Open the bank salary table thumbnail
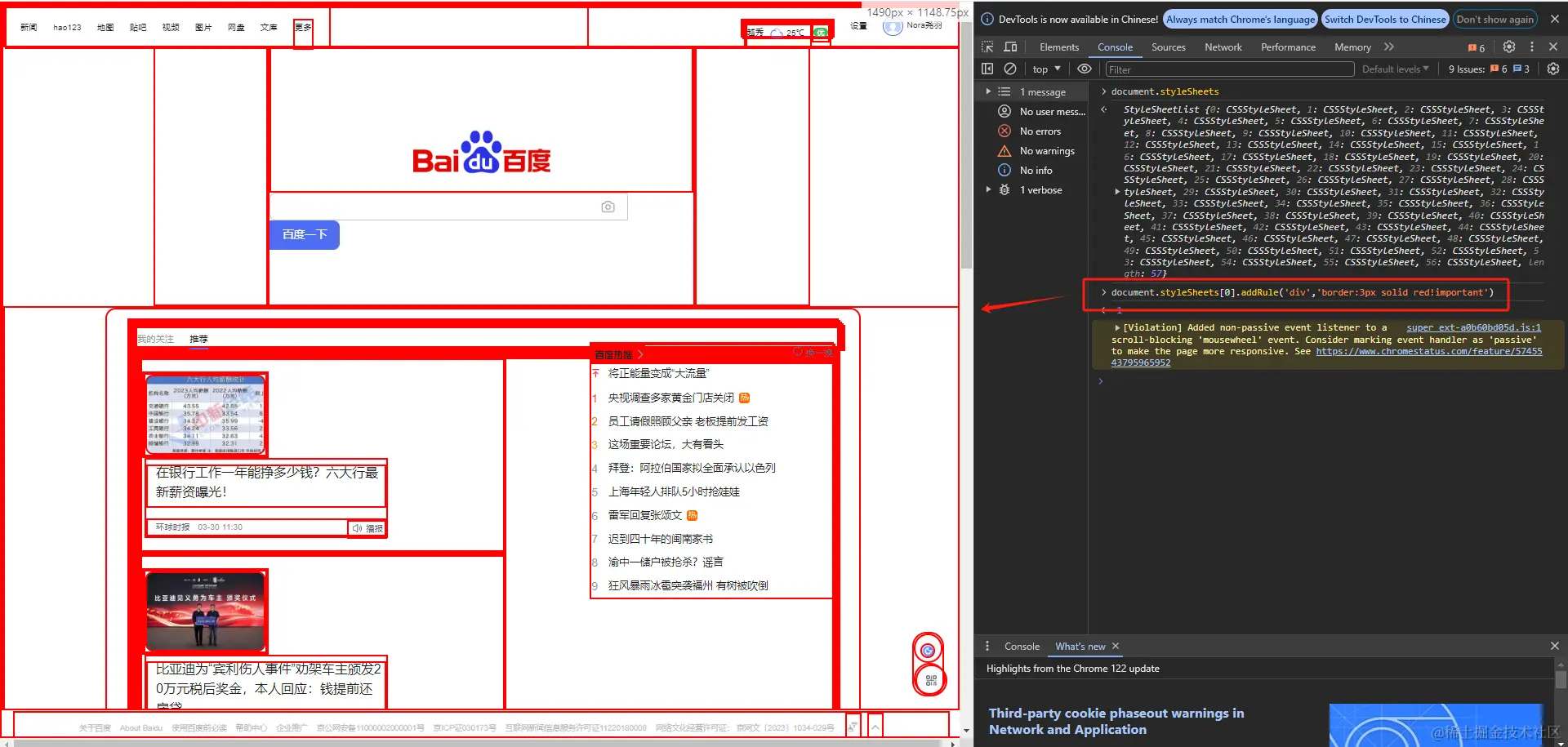1568x747 pixels. [x=206, y=415]
